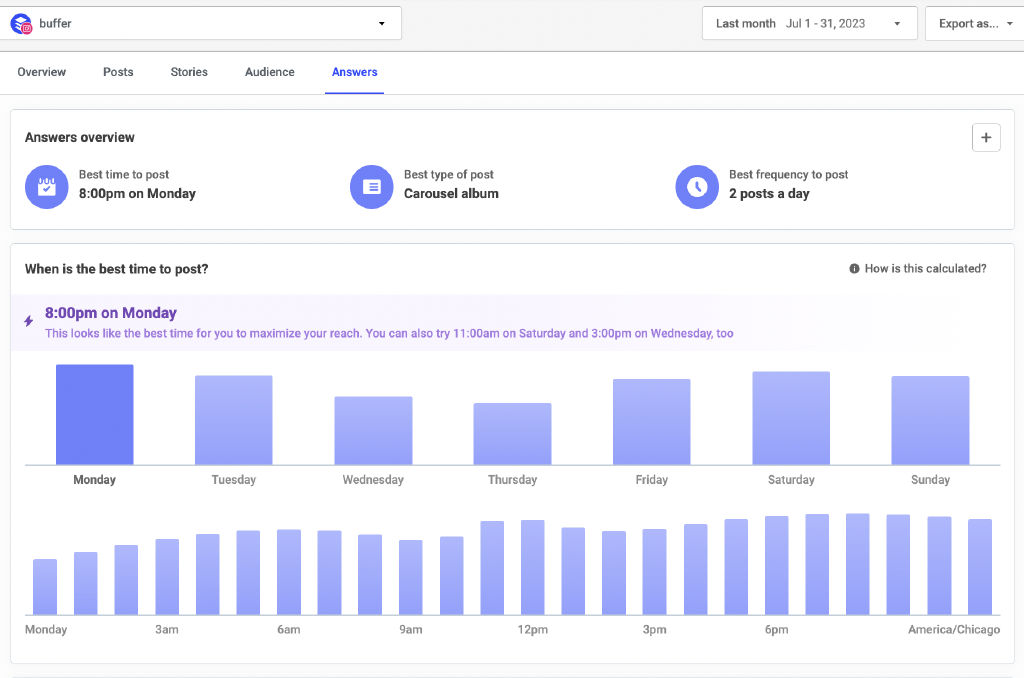
Task: Click the Saturday bar in weekly chart
Action: (x=791, y=418)
